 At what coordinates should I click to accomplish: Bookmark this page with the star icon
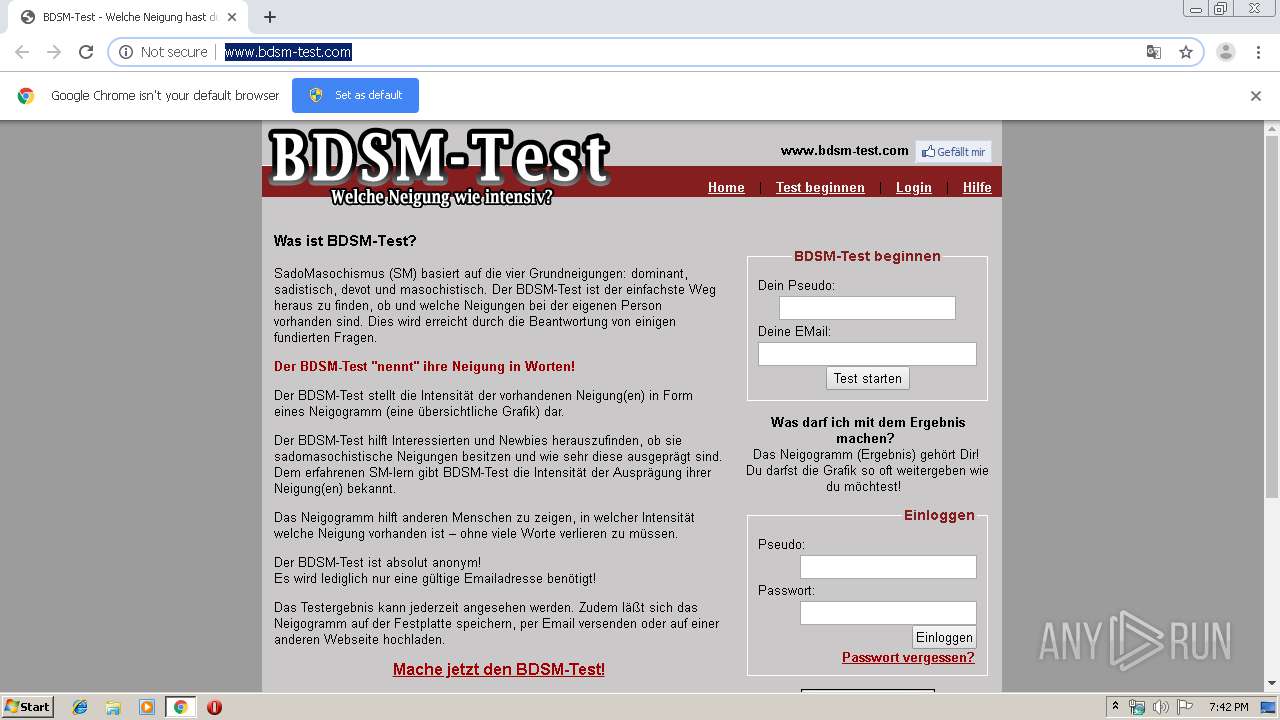[x=1186, y=52]
